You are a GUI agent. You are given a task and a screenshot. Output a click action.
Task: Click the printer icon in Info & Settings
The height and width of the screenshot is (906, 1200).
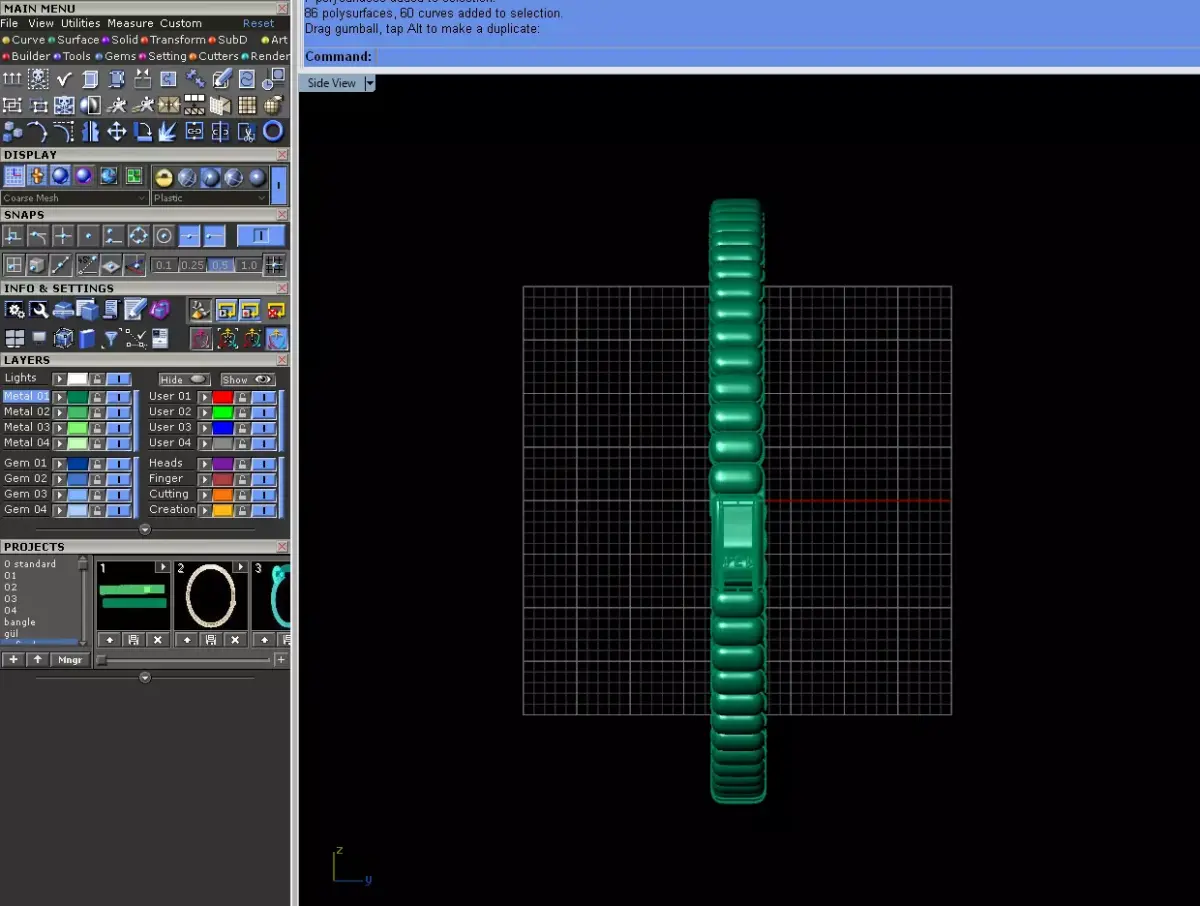(x=63, y=310)
